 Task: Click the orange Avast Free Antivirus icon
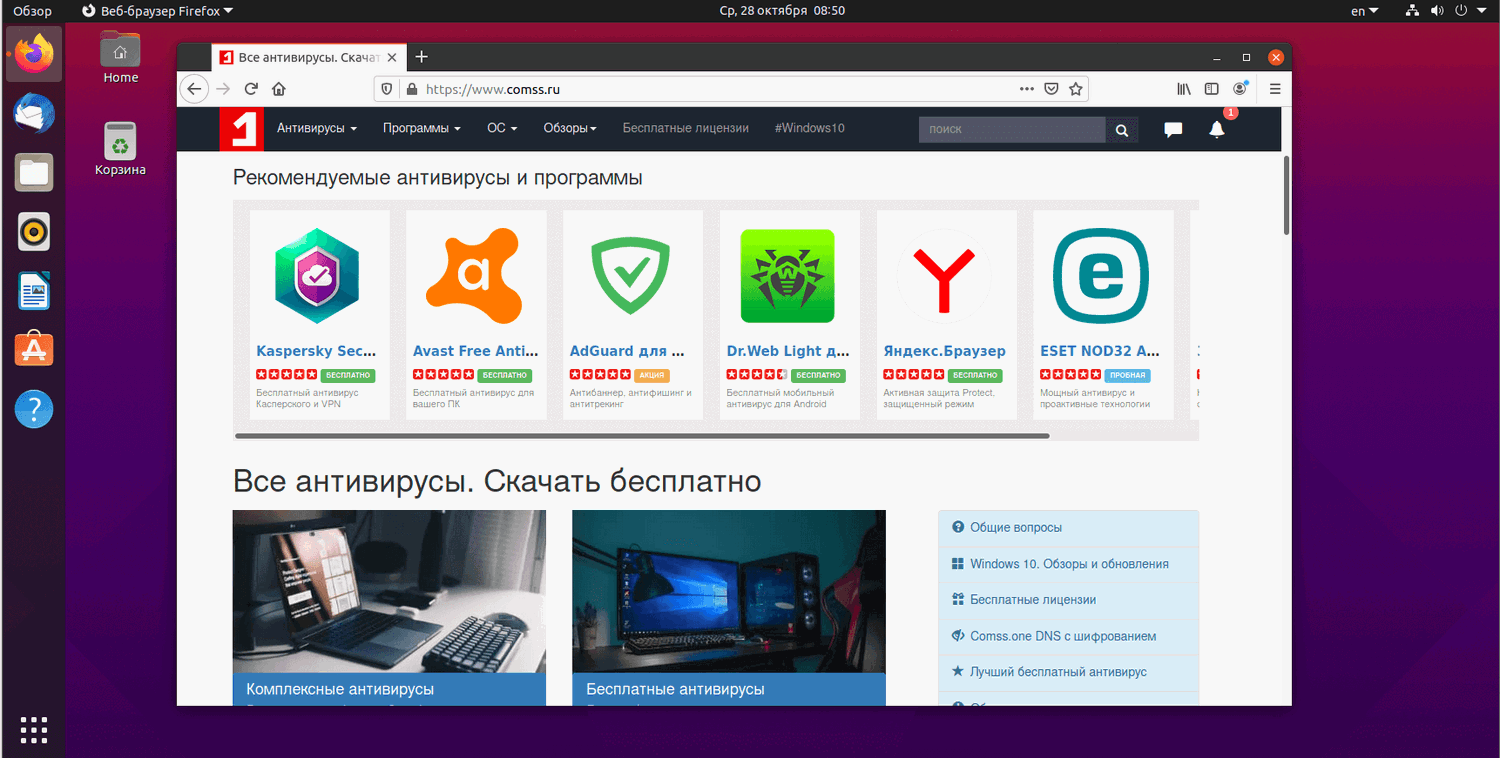(474, 275)
